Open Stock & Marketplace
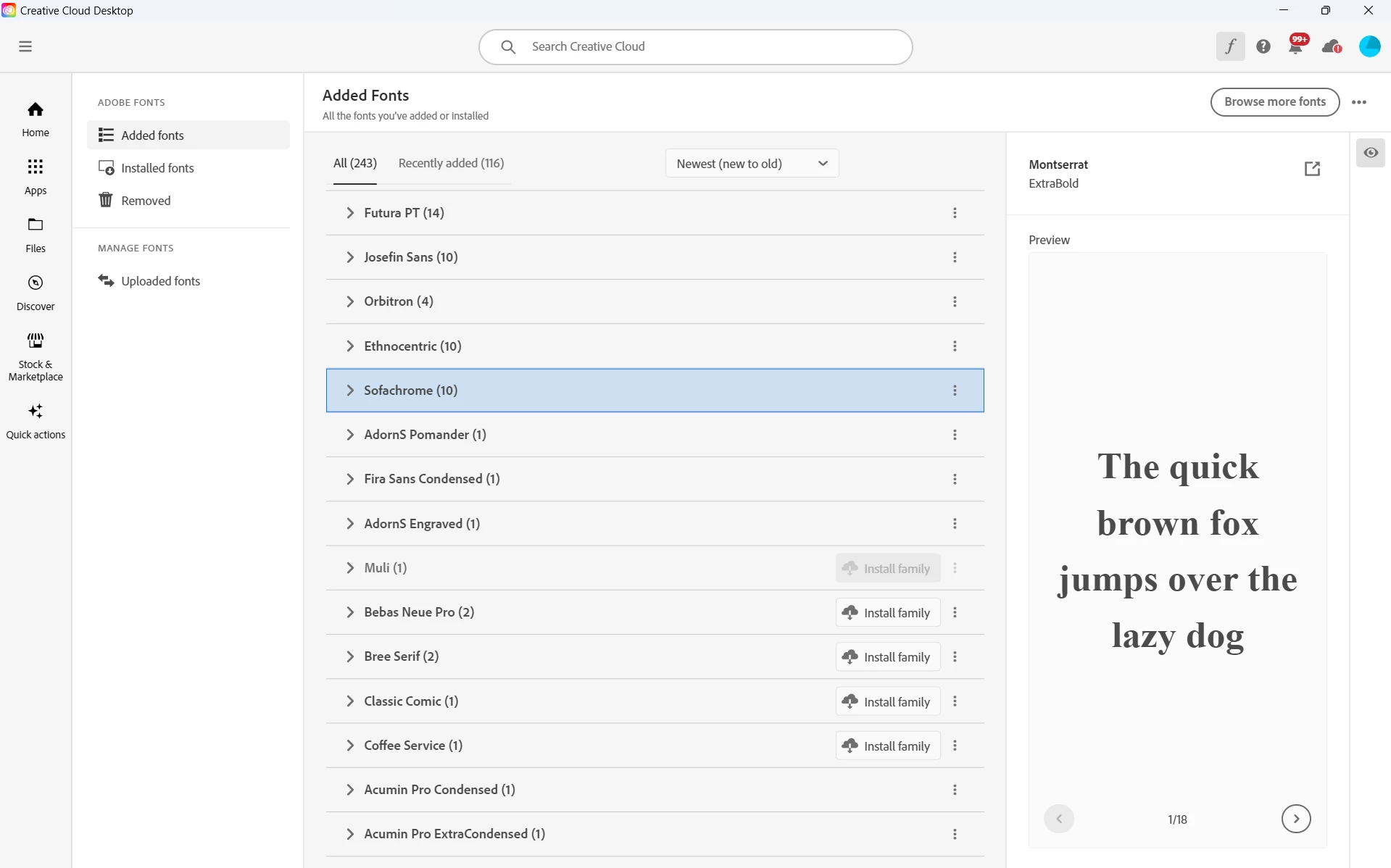 (x=36, y=357)
